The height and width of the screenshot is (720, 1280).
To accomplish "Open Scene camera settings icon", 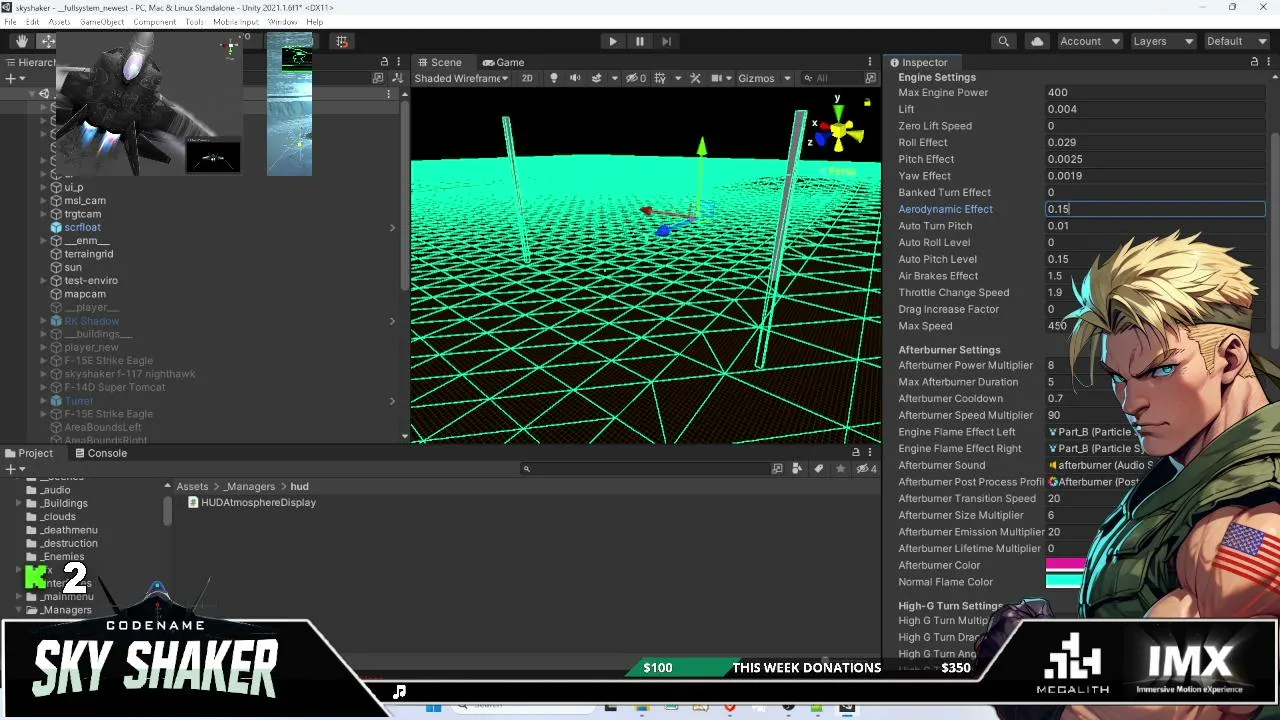I will [x=719, y=78].
